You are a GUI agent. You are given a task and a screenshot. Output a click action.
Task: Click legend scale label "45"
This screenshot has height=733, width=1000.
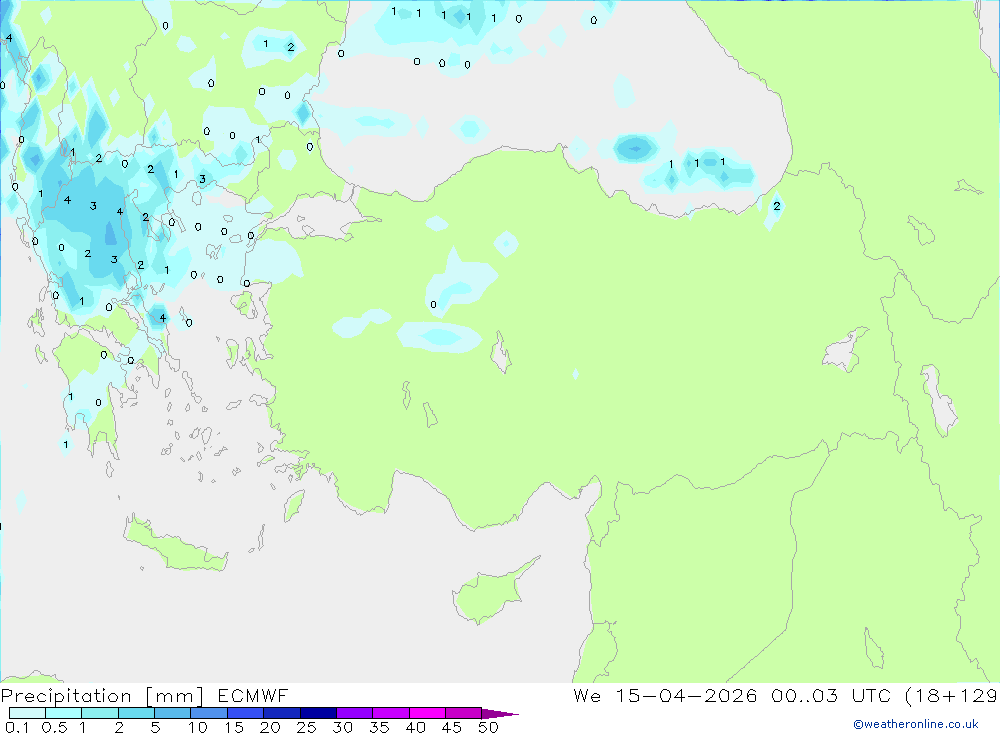point(452,727)
